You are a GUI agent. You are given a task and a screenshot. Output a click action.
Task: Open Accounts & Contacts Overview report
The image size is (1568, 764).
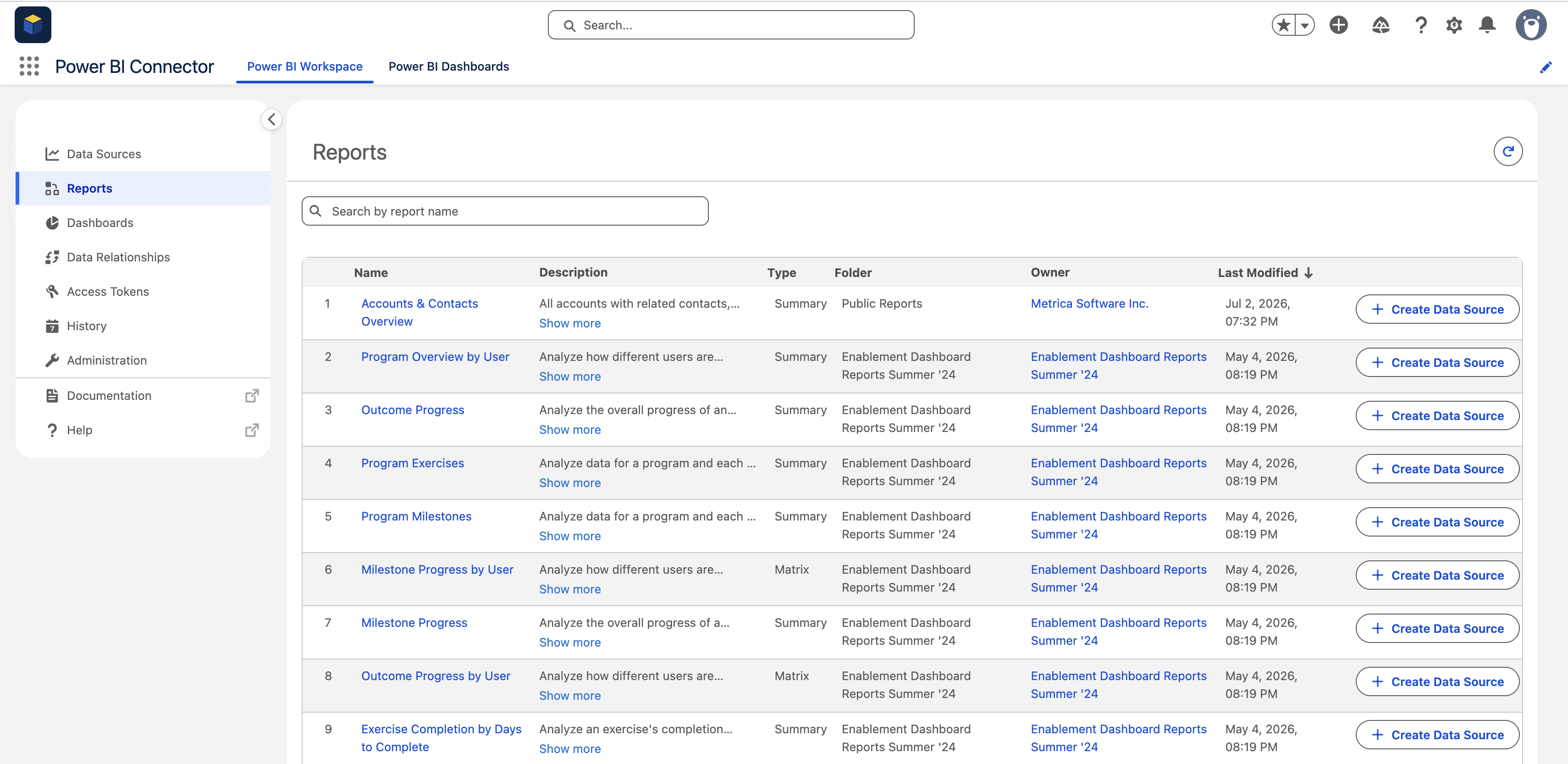(x=420, y=312)
